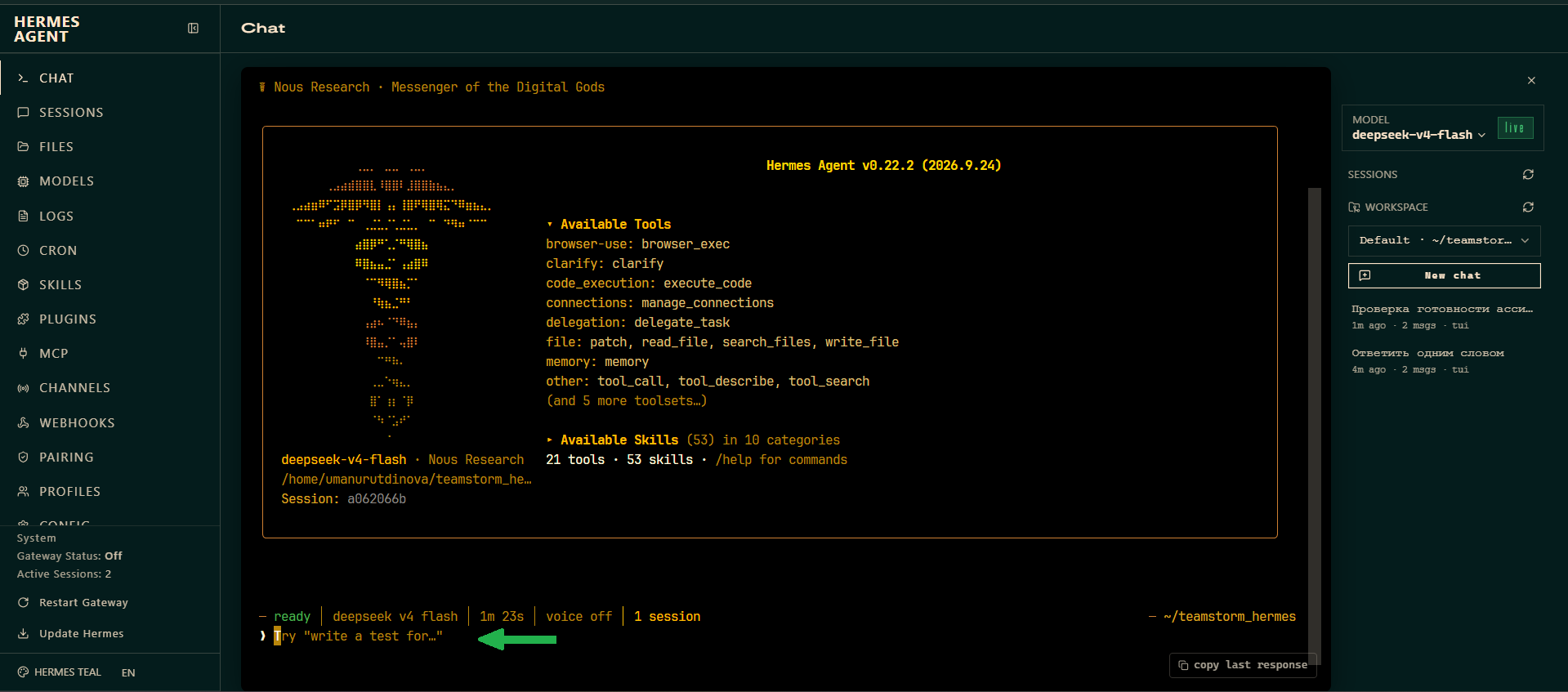1568x692 pixels.
Task: Click 'Gateway Status: Off' text
Action: (69, 556)
